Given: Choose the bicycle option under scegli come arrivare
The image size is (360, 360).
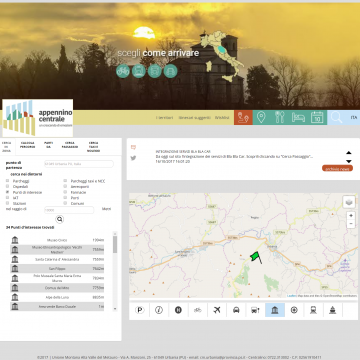Looking at the screenshot, I should [x=123, y=71].
